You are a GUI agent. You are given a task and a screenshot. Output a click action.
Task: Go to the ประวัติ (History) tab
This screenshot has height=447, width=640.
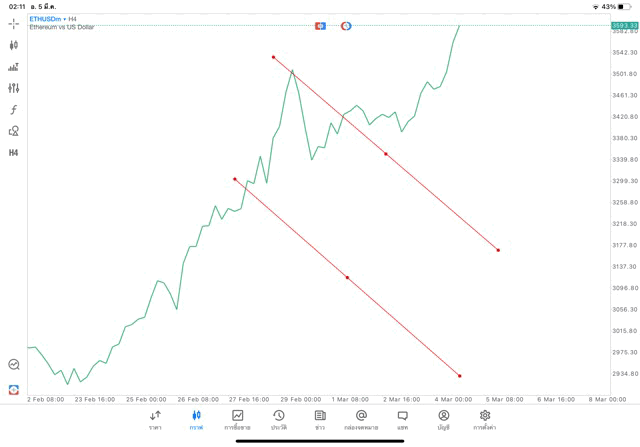pyautogui.click(x=279, y=419)
